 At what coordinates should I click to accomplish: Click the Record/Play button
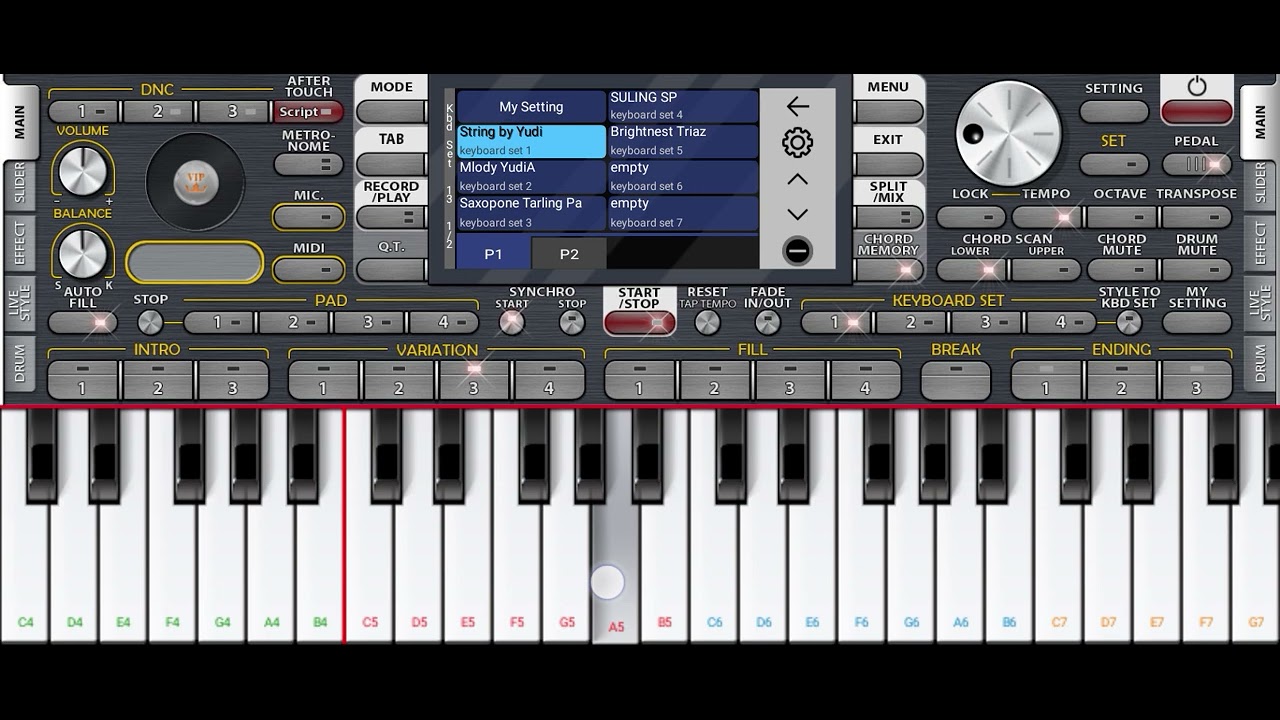coord(391,217)
